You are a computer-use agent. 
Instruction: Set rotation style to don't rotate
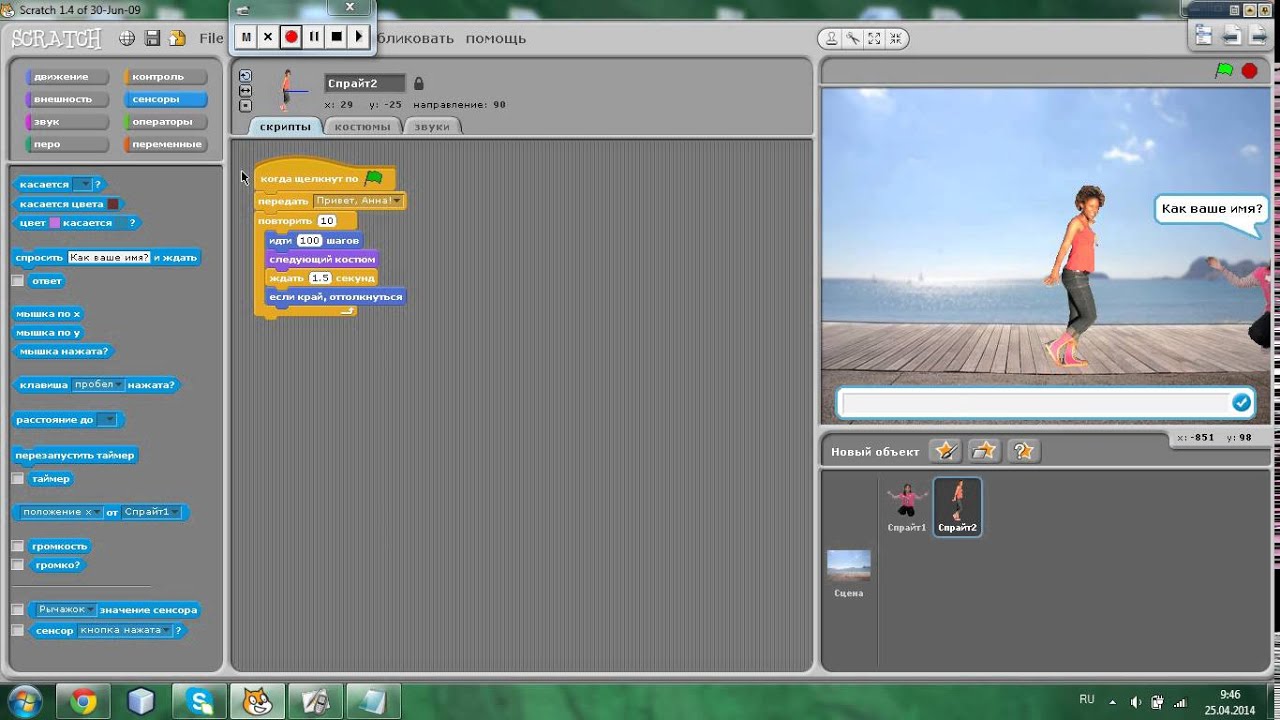[245, 105]
